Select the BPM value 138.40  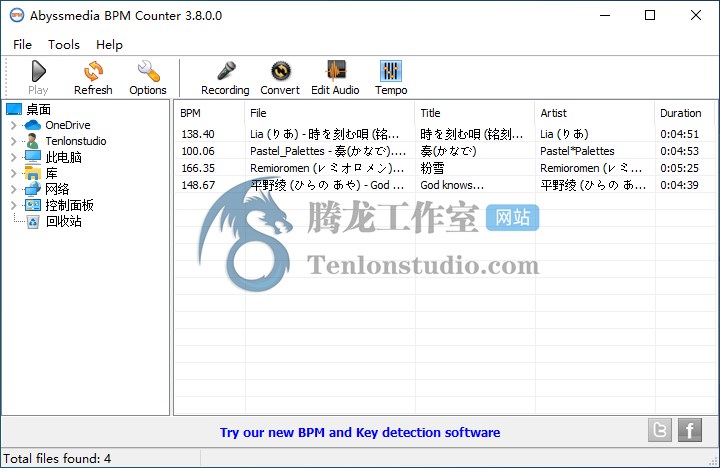coord(198,134)
